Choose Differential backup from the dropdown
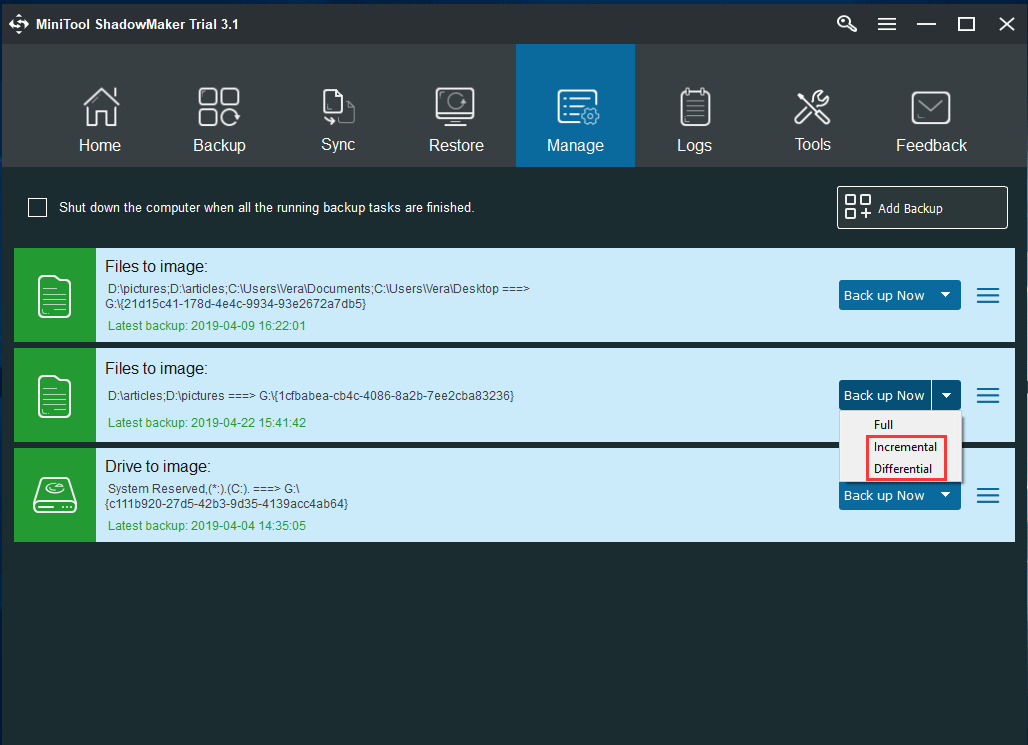The image size is (1028, 745). [902, 468]
